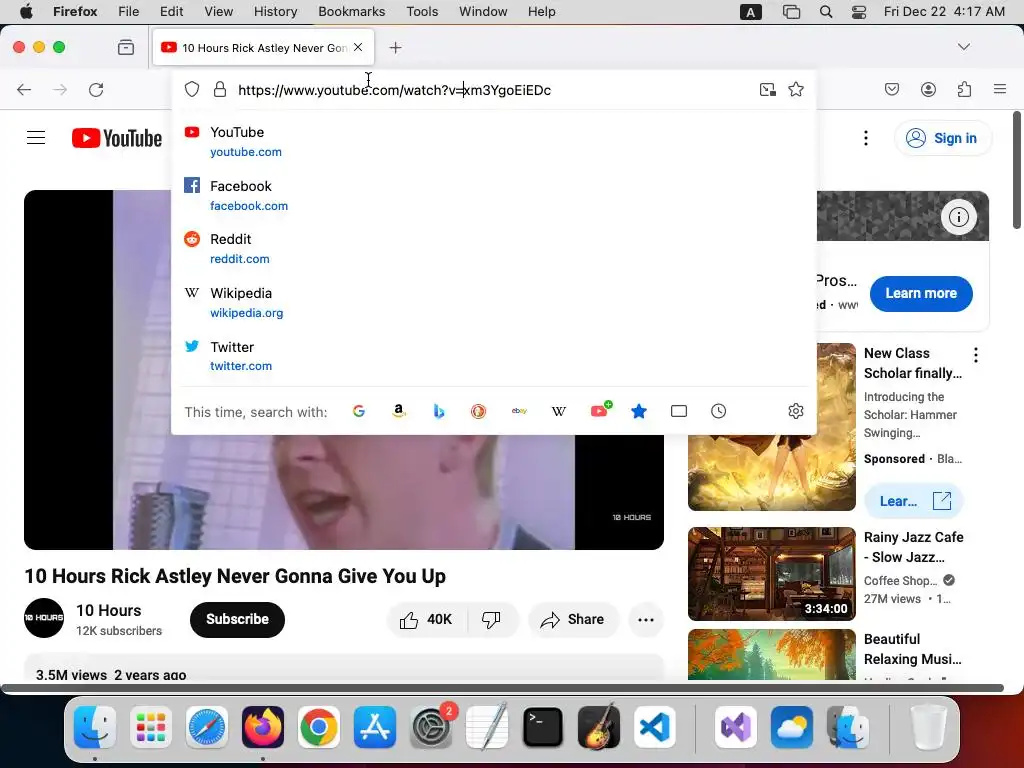Open a new tab with the plus button
1024x768 pixels.
click(395, 48)
